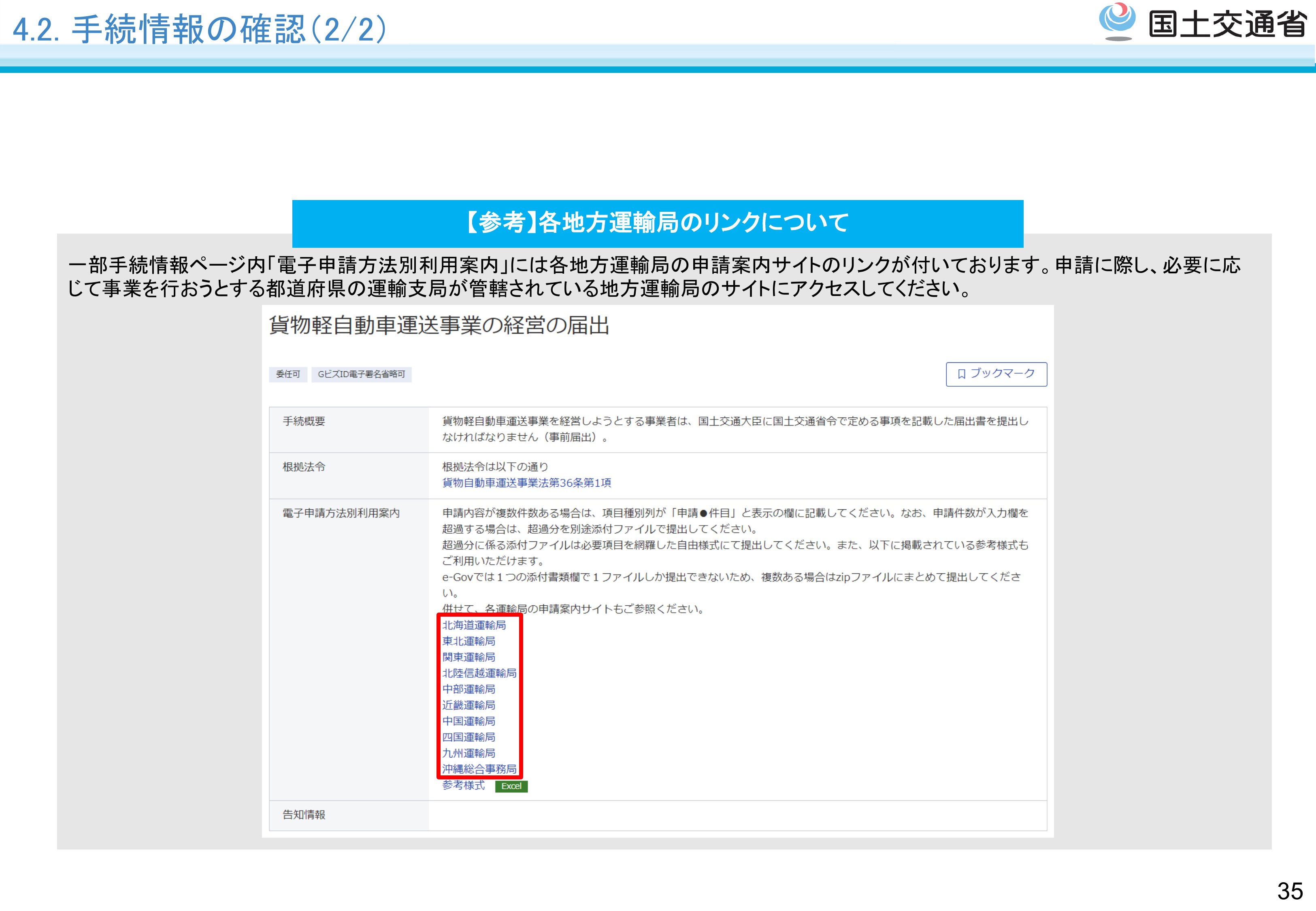
Task: Download the 参考様式 link
Action: [463, 785]
